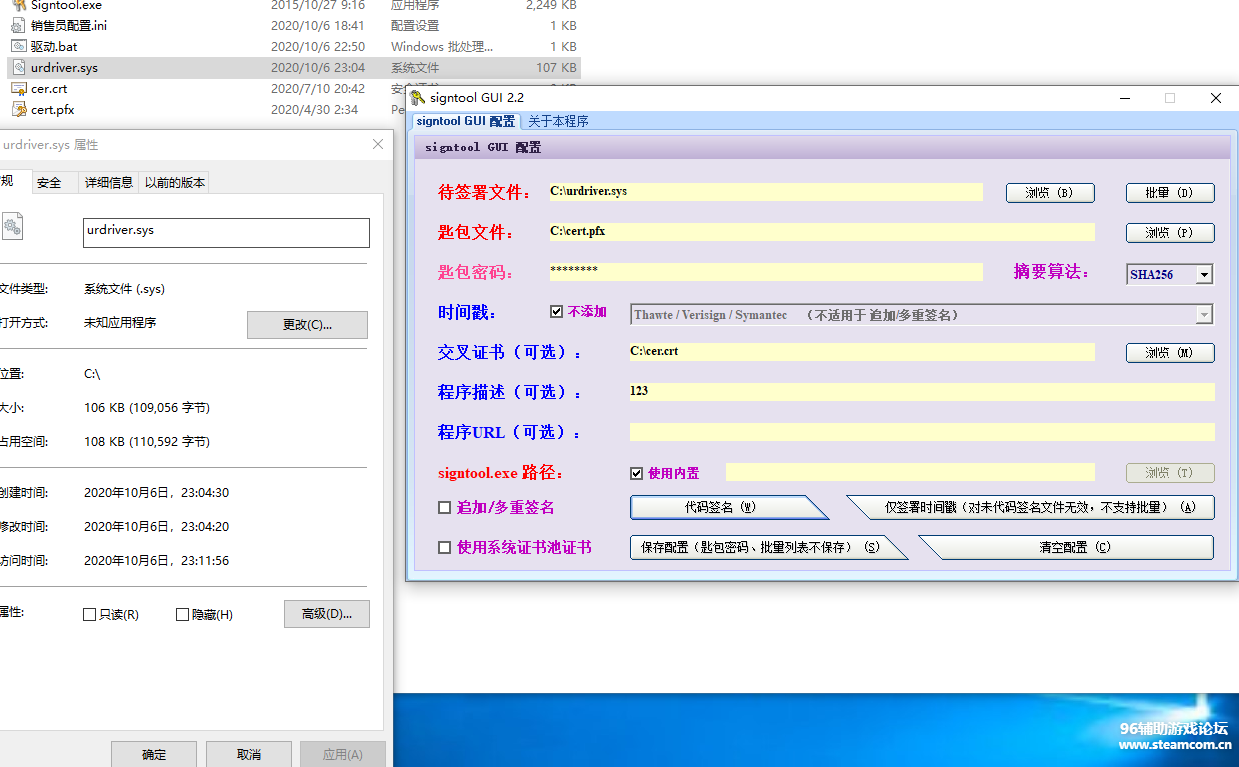Click the 驱动.bat batch file icon
This screenshot has width=1239, height=767.
[x=19, y=46]
